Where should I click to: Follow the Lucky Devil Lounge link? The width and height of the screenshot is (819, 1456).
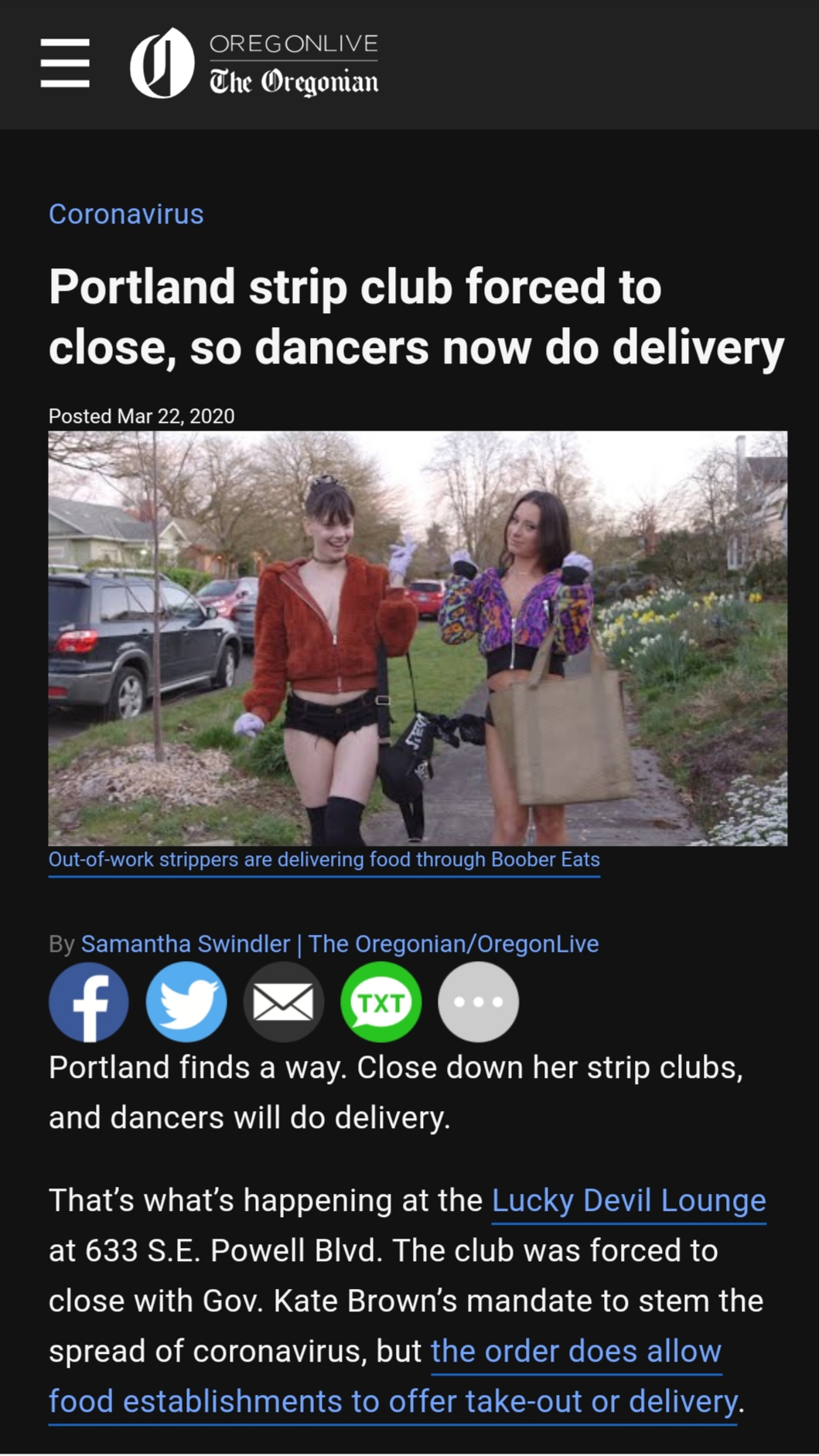click(629, 1200)
